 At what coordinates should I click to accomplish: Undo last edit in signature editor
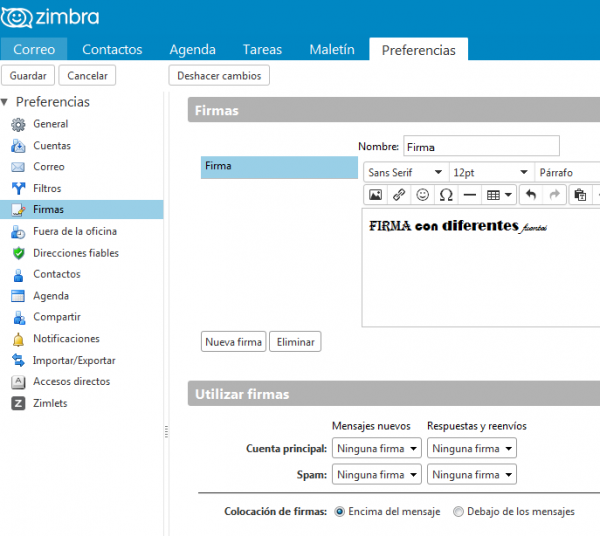531,195
